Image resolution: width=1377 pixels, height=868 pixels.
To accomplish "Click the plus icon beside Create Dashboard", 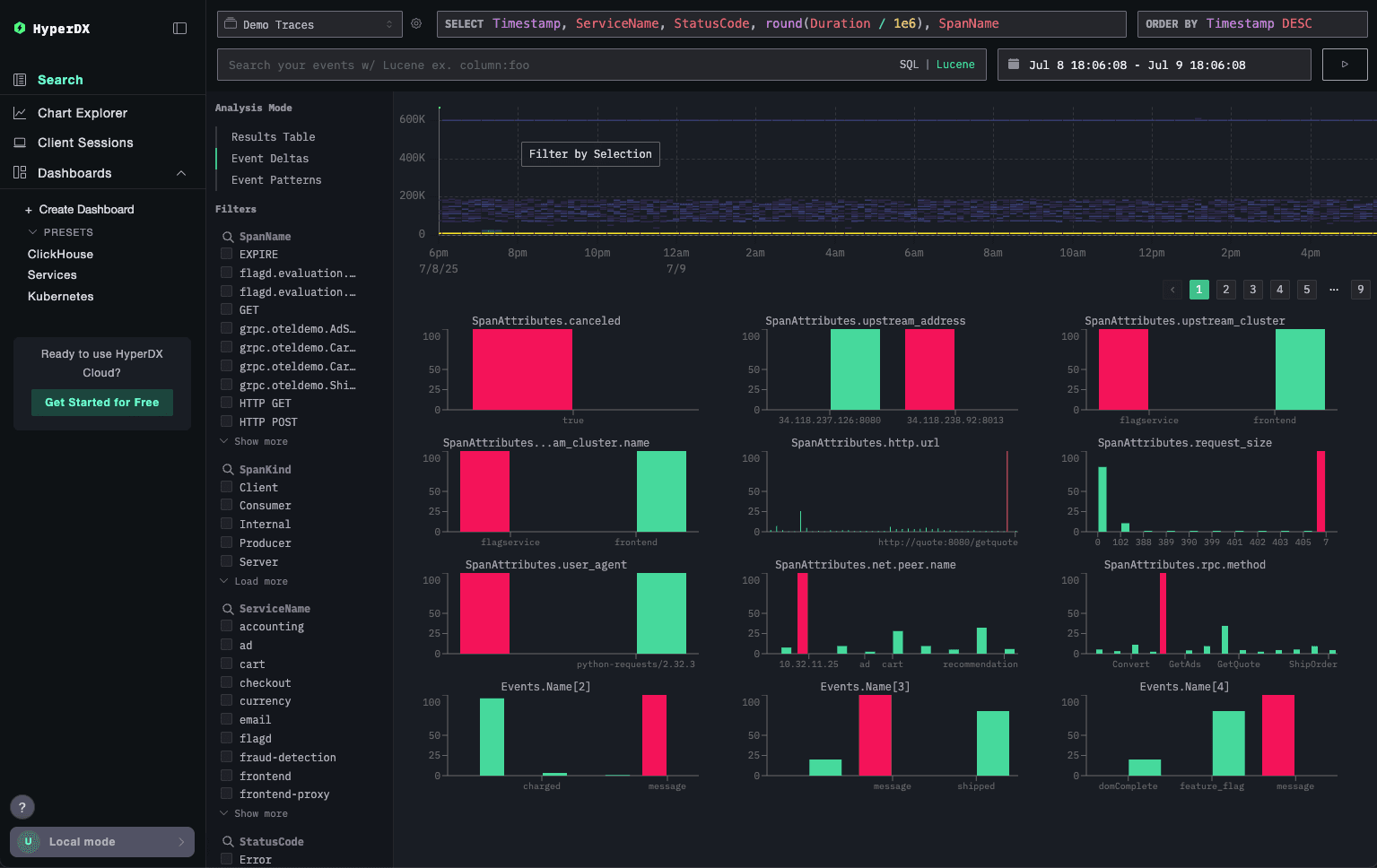I will click(29, 210).
